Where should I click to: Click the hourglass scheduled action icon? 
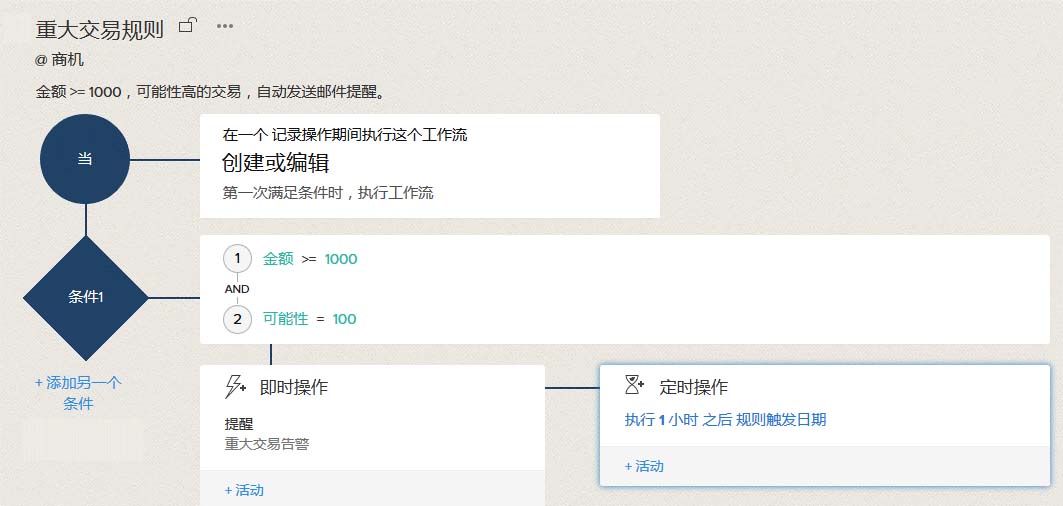636,386
